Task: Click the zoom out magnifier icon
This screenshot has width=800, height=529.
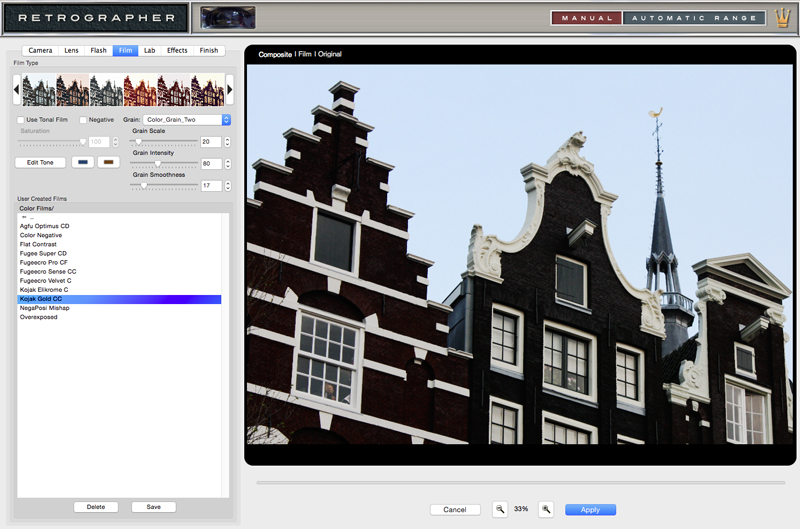Action: (500, 509)
